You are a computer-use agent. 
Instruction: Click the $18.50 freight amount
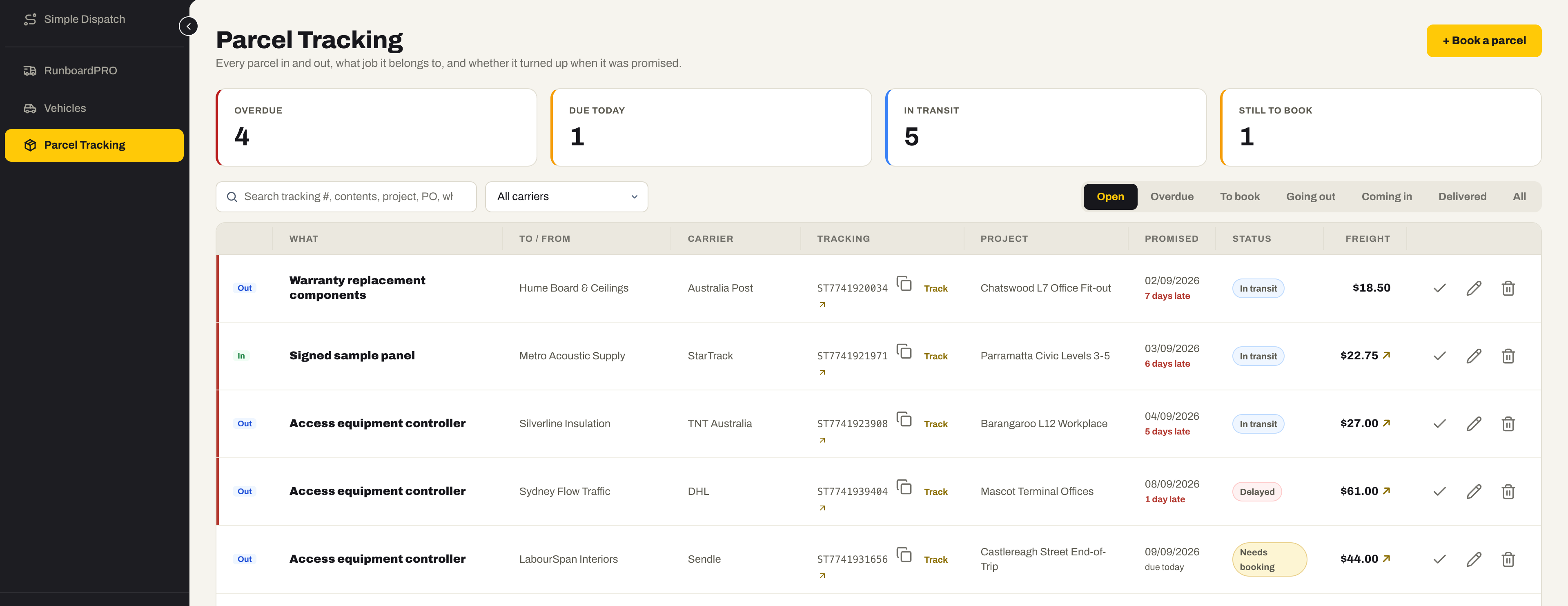coord(1371,288)
